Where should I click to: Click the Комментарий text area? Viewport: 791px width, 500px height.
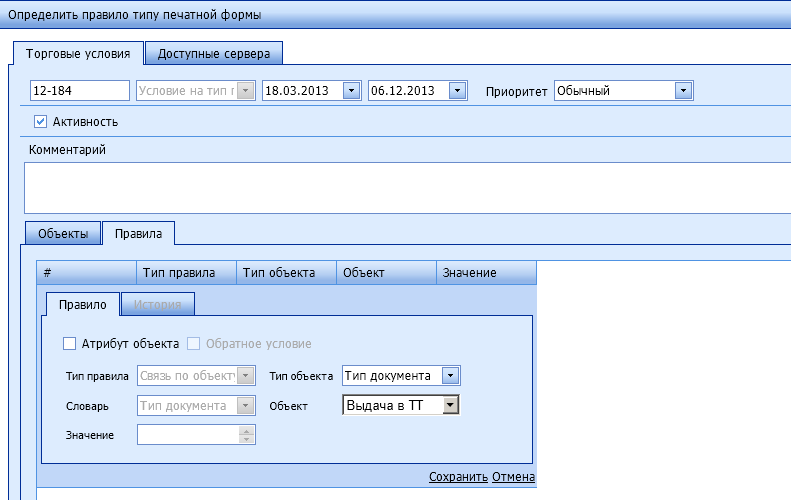pos(400,188)
